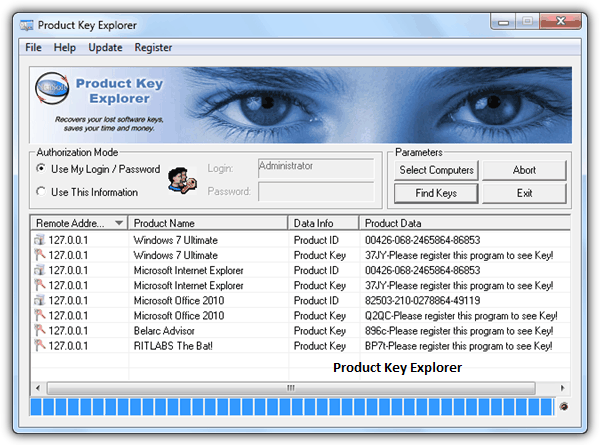Image resolution: width=600 pixels, height=445 pixels.
Task: Click the scroll right arrow
Action: tap(562, 388)
